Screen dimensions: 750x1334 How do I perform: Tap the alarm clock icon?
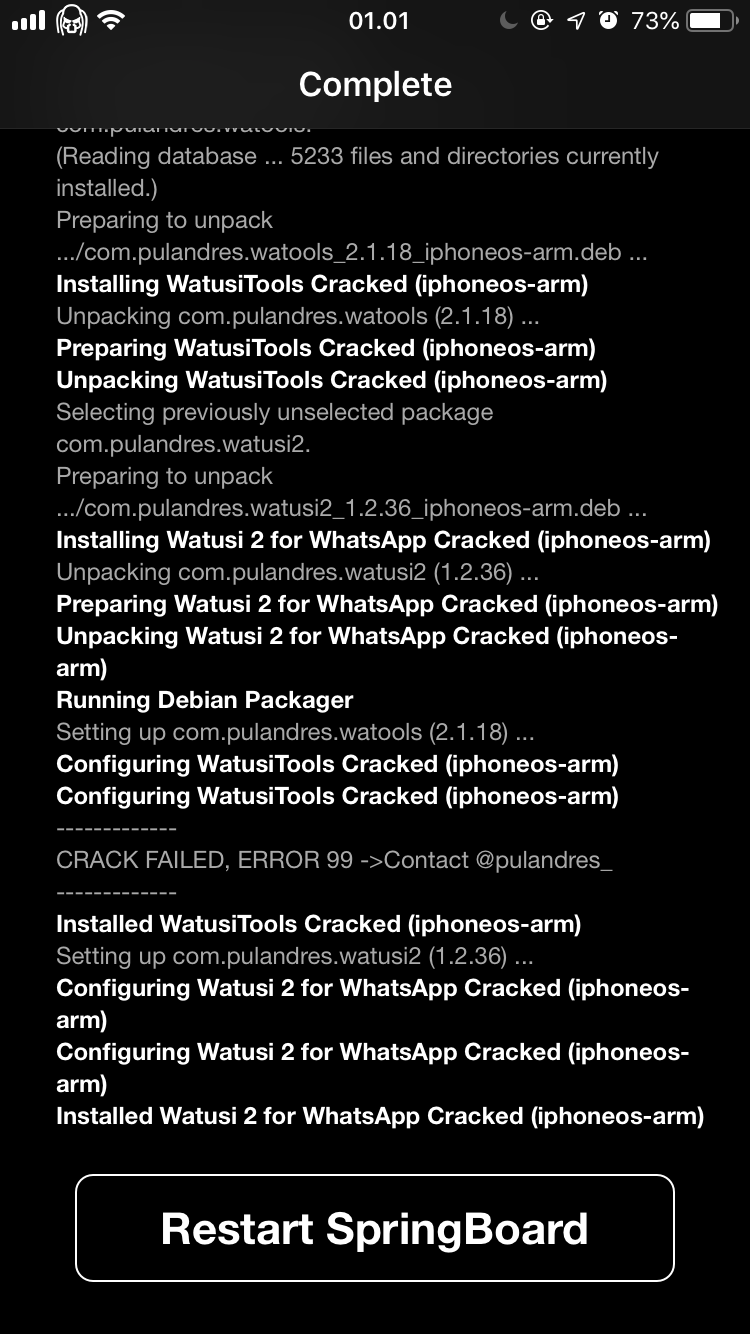click(608, 21)
